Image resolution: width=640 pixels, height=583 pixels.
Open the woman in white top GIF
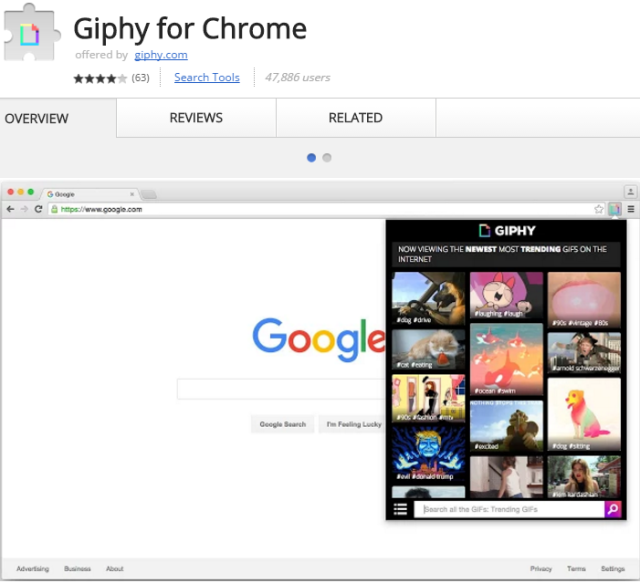(x=506, y=478)
